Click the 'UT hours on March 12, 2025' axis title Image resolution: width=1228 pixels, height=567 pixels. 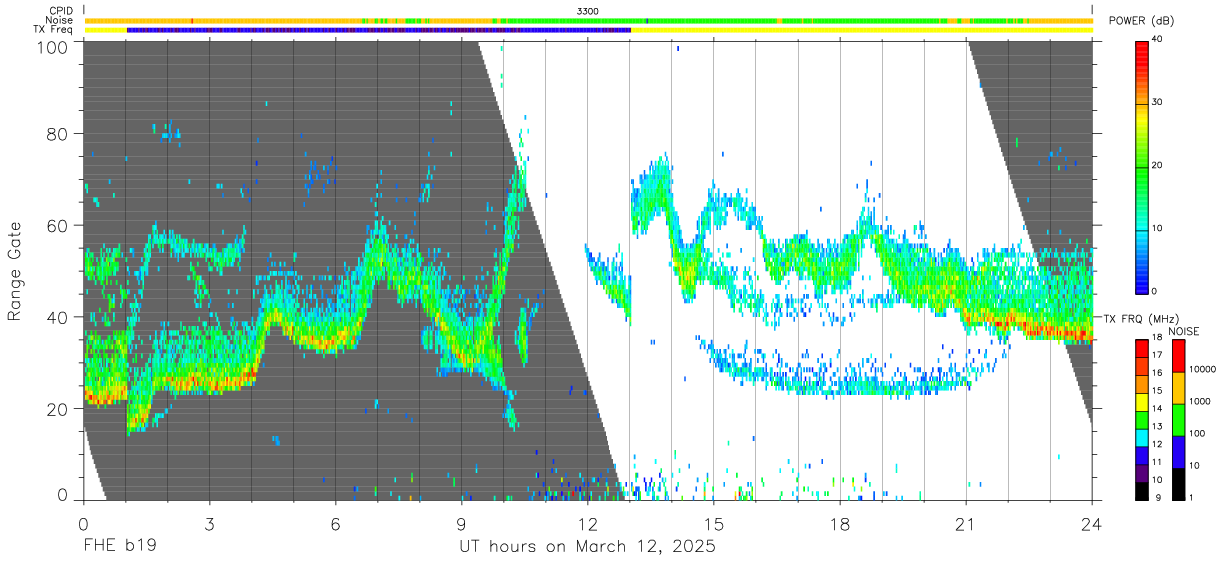click(587, 547)
